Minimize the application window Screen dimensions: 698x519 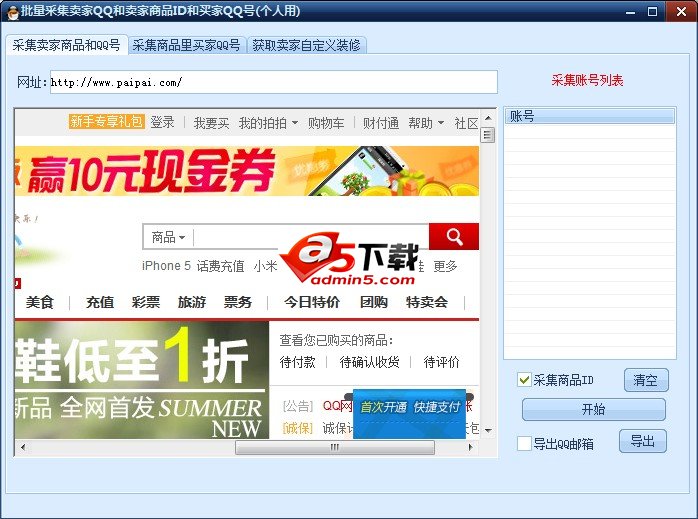click(630, 12)
